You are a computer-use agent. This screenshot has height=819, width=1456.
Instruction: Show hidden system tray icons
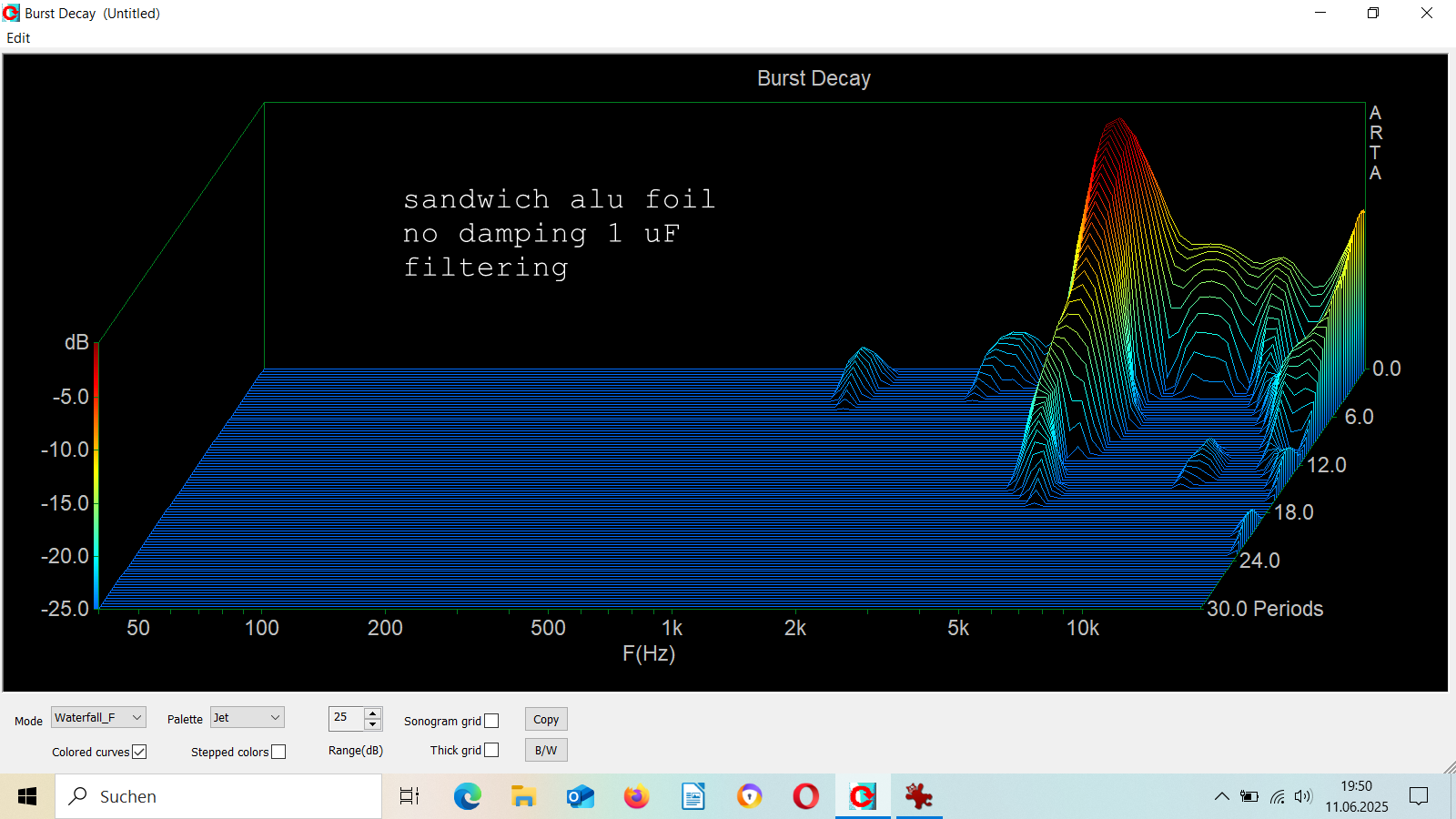point(1221,796)
